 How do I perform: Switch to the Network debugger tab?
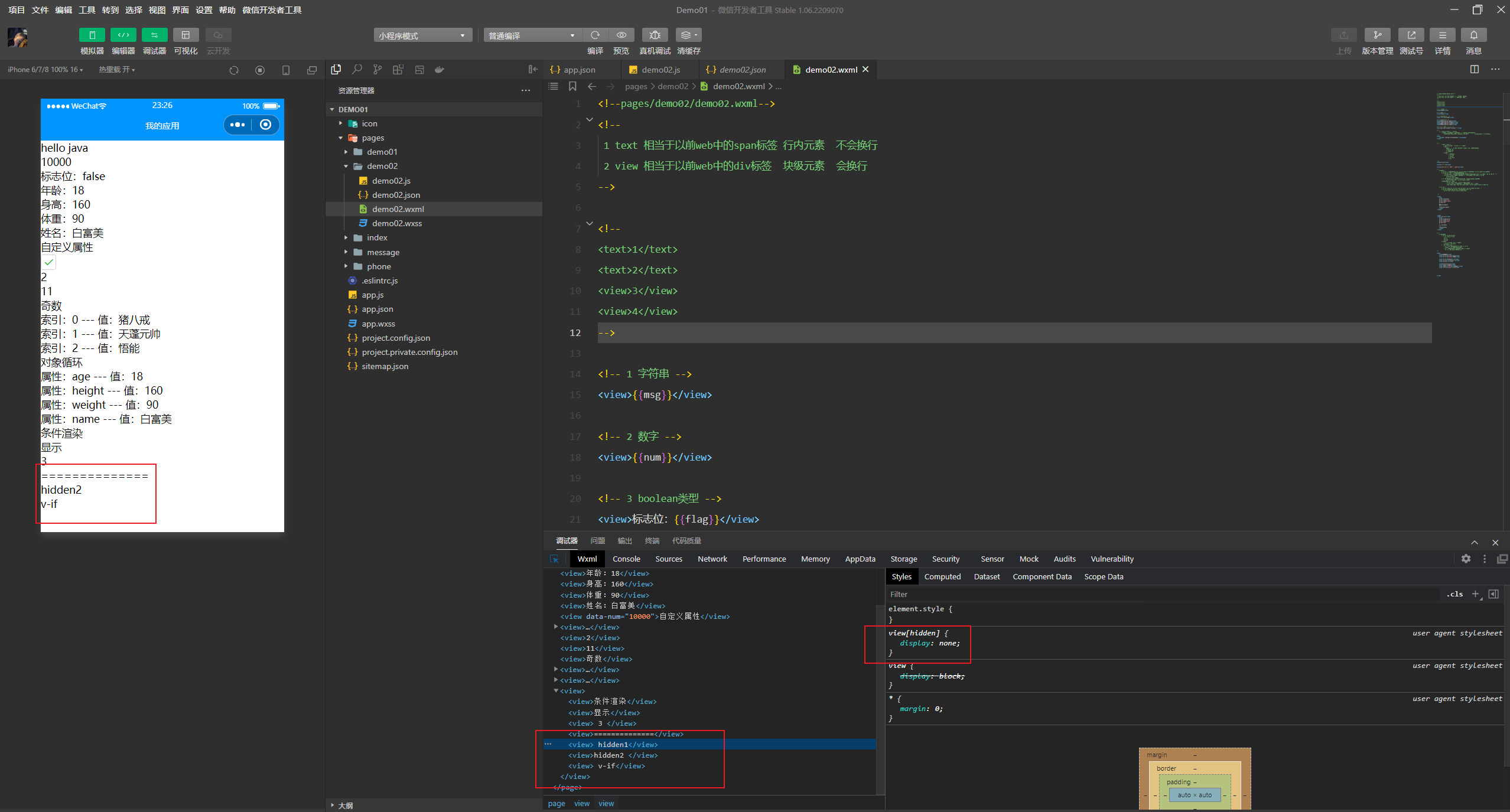pyautogui.click(x=712, y=559)
